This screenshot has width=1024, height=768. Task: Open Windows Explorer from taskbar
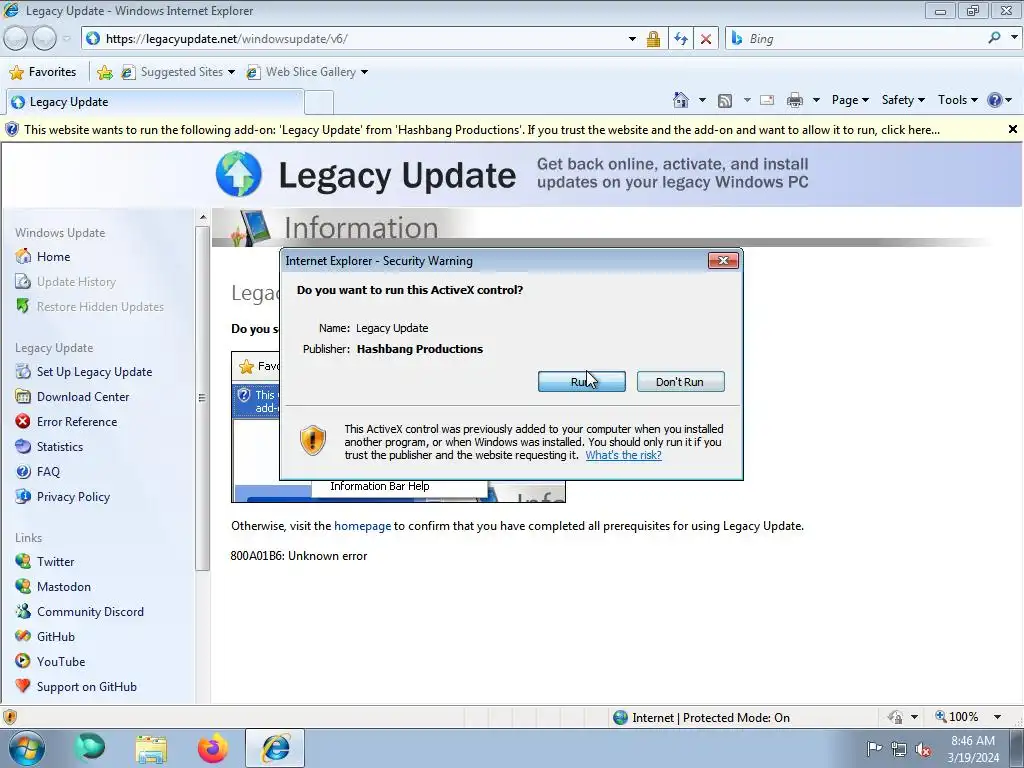[152, 749]
